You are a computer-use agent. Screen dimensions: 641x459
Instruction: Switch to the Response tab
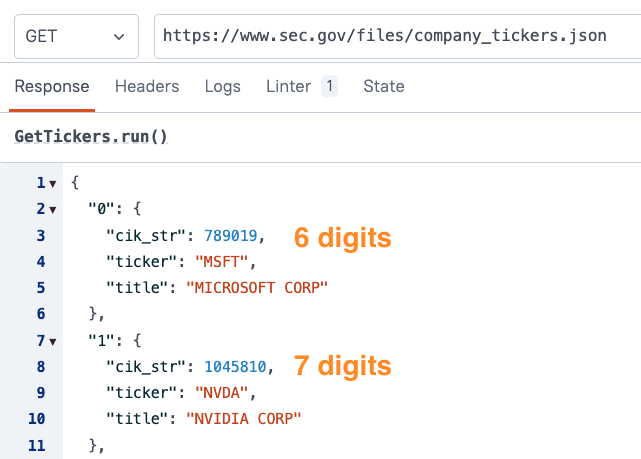[x=52, y=86]
